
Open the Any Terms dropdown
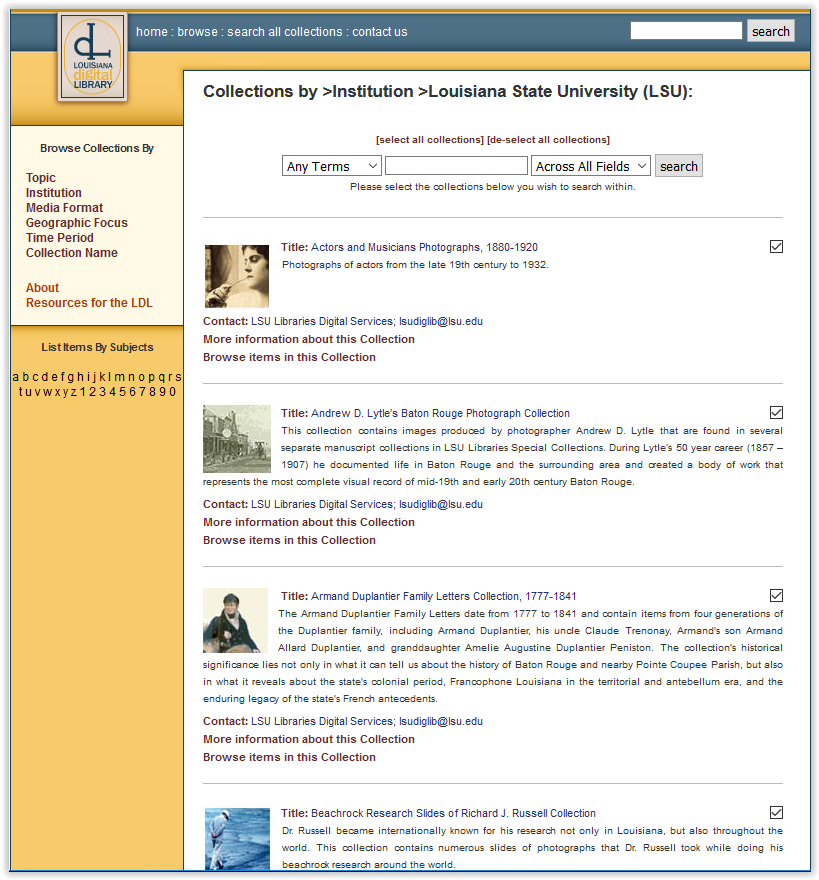332,166
